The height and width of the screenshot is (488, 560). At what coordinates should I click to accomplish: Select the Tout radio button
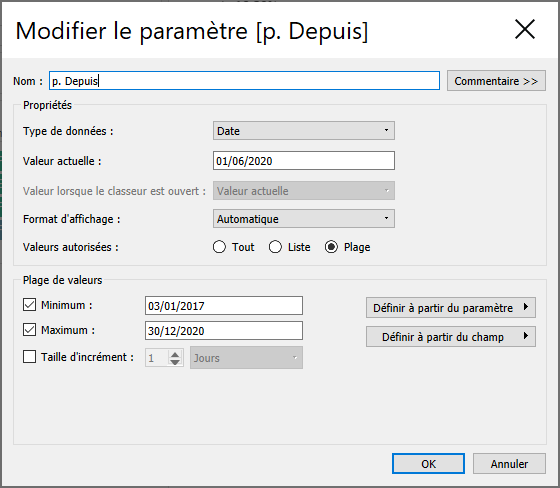[x=219, y=247]
